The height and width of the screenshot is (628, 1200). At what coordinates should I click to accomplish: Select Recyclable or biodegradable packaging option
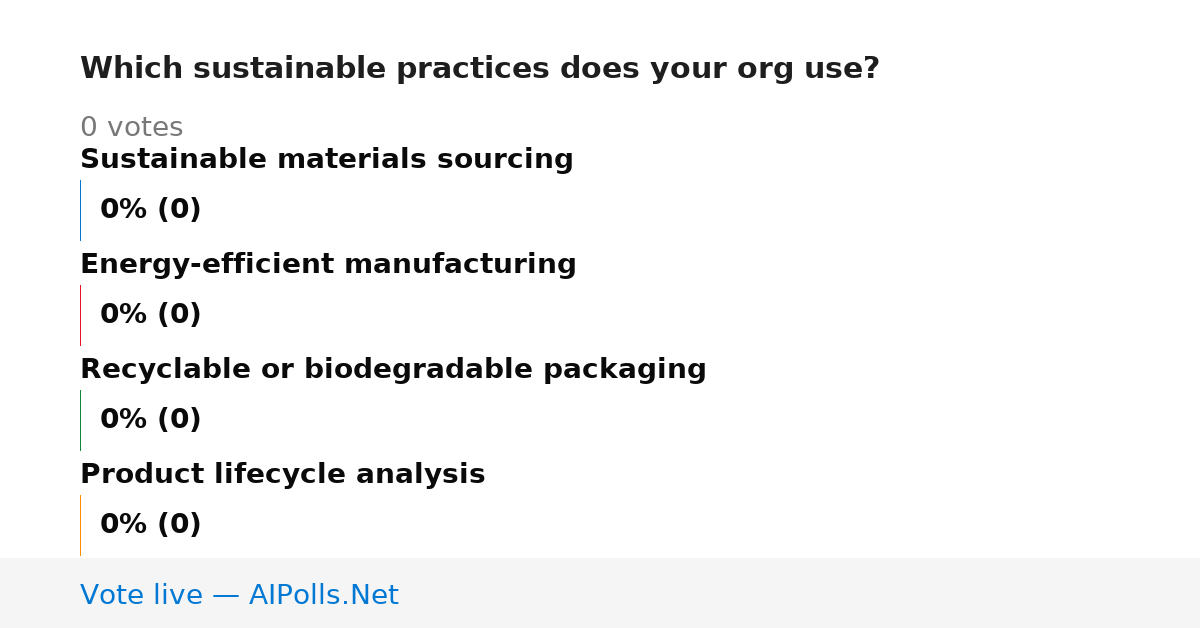coord(393,370)
